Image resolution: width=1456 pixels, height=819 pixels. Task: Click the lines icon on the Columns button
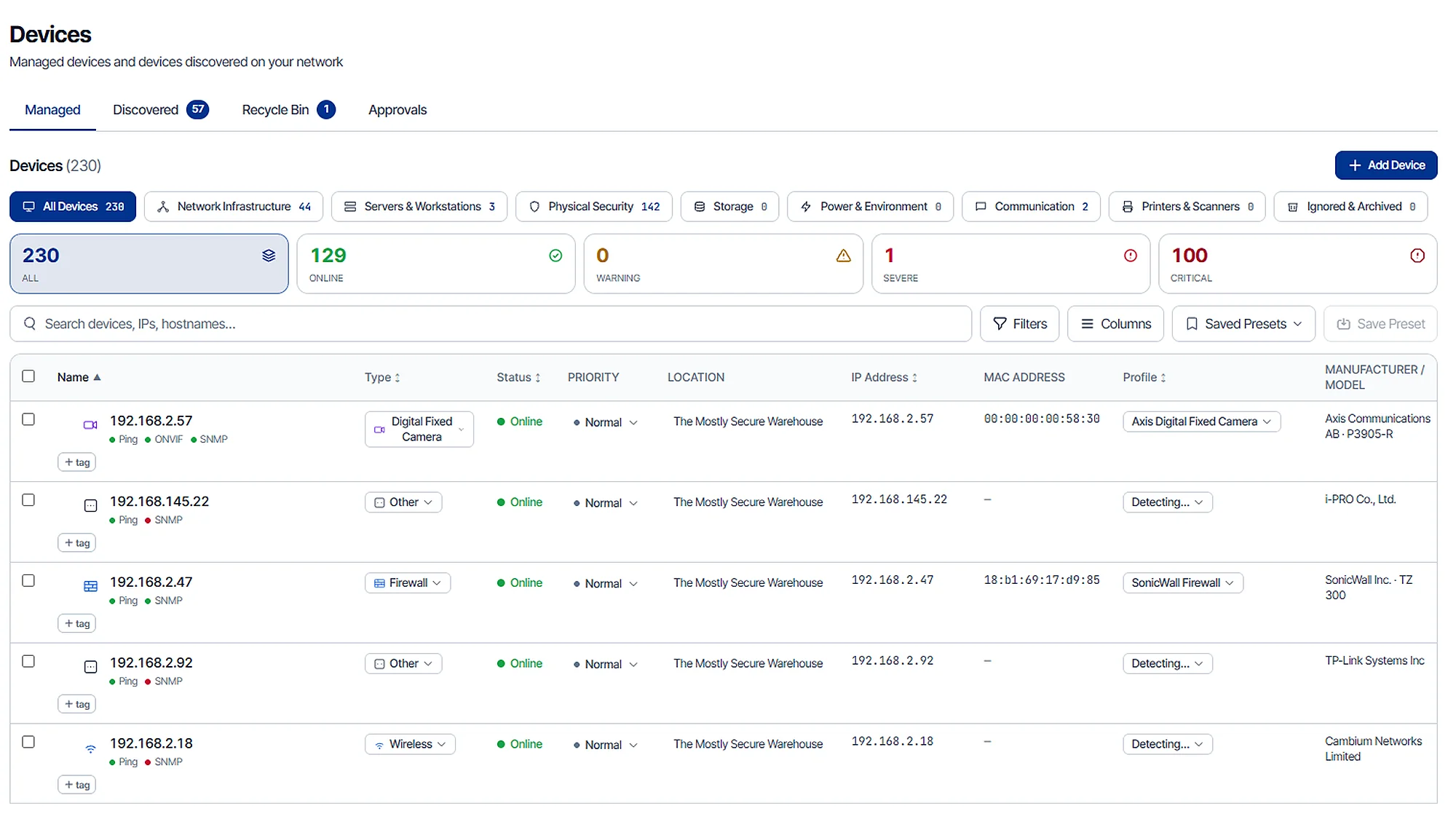[x=1087, y=323]
